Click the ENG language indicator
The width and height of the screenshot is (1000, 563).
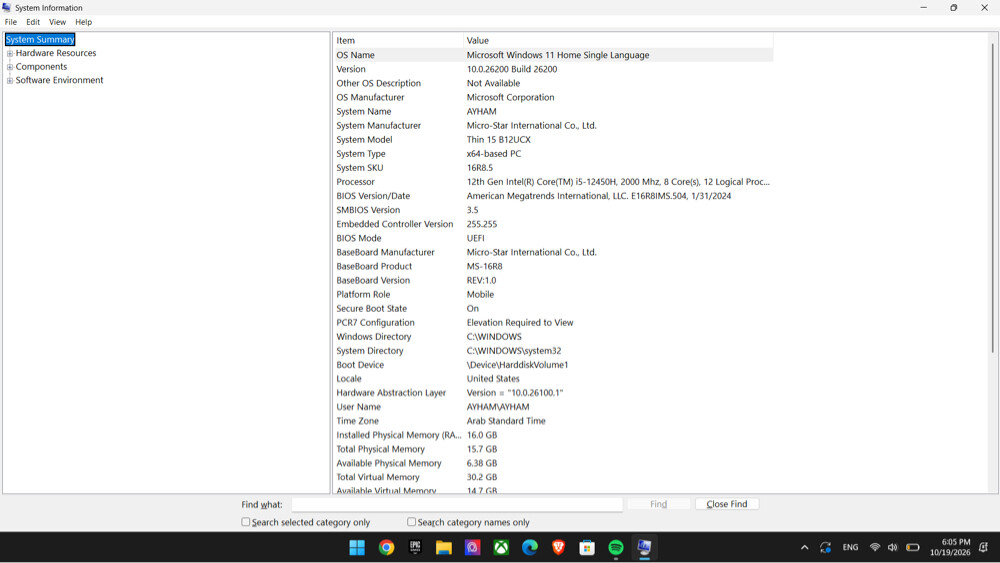pos(850,547)
